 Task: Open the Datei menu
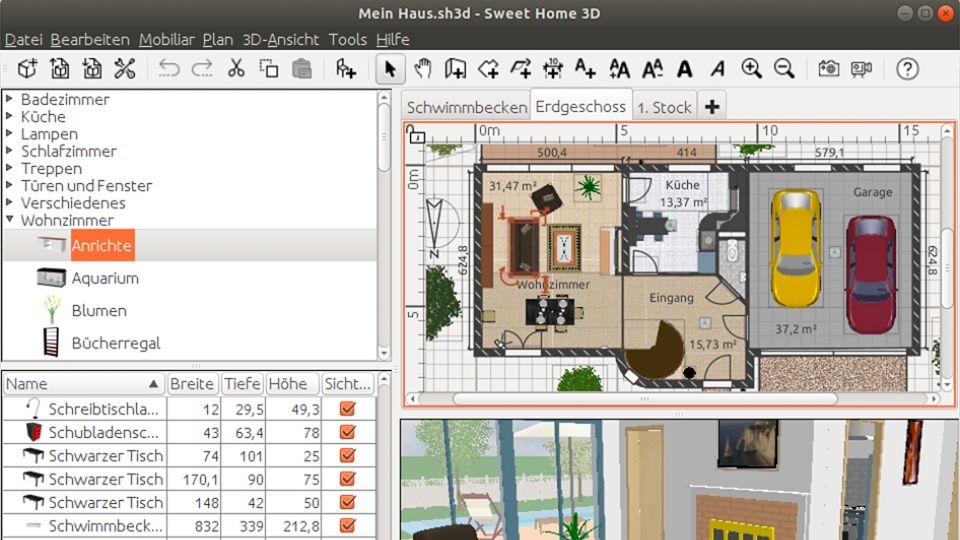point(23,40)
